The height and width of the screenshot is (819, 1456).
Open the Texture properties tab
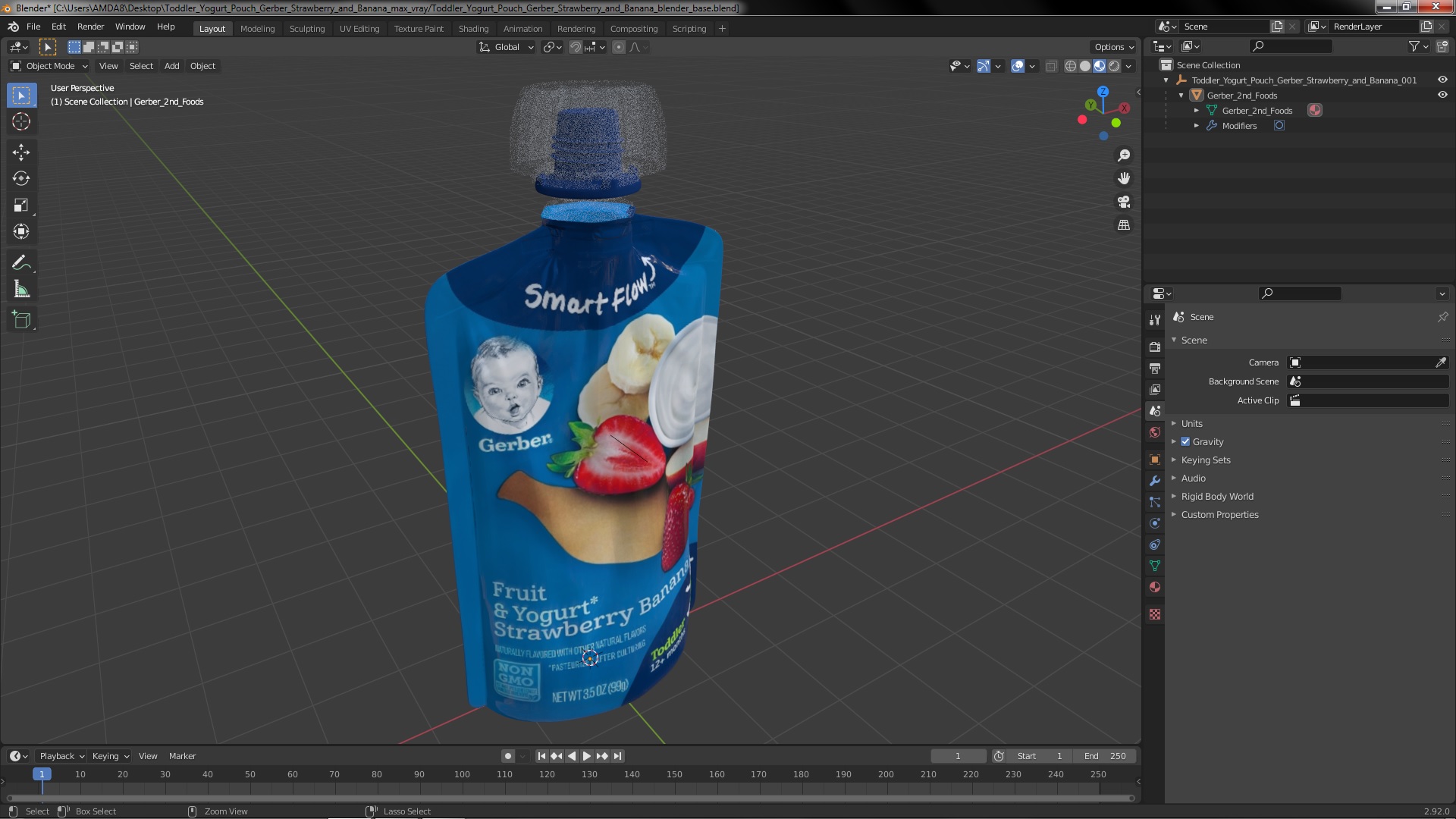pos(1155,614)
